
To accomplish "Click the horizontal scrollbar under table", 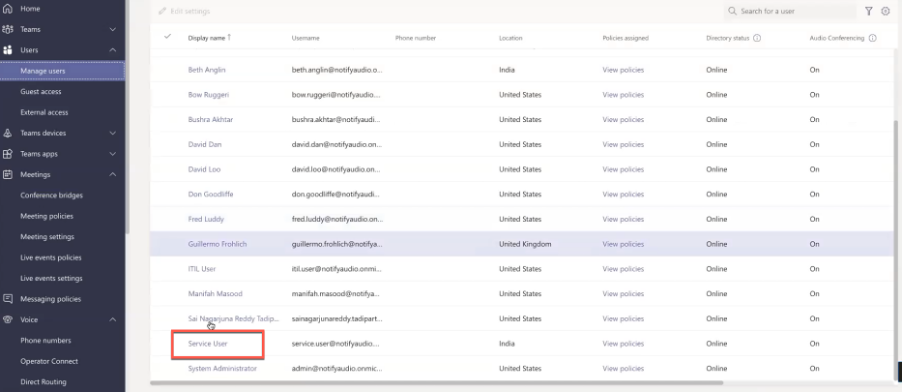I will [436, 382].
